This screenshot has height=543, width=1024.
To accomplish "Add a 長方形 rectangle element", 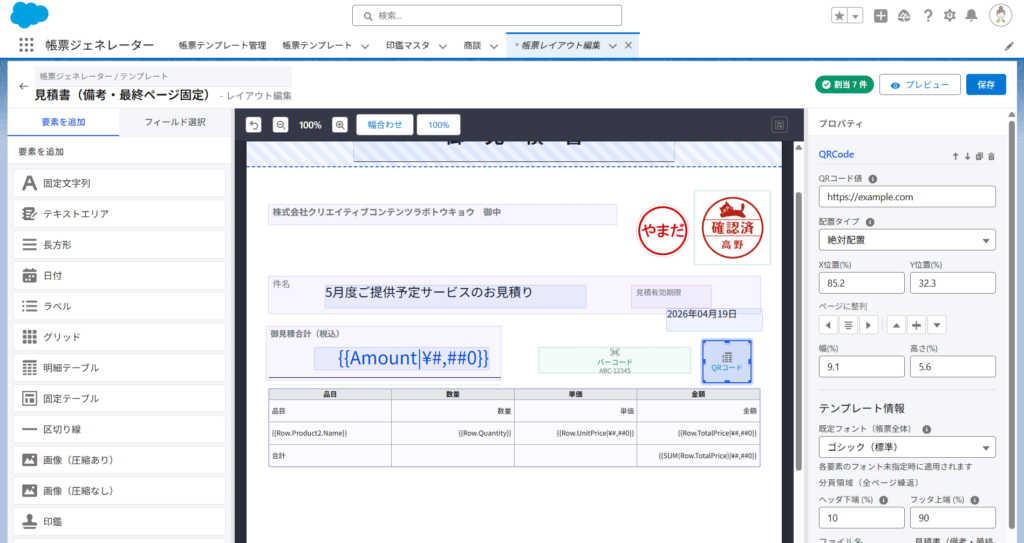I will [x=119, y=244].
